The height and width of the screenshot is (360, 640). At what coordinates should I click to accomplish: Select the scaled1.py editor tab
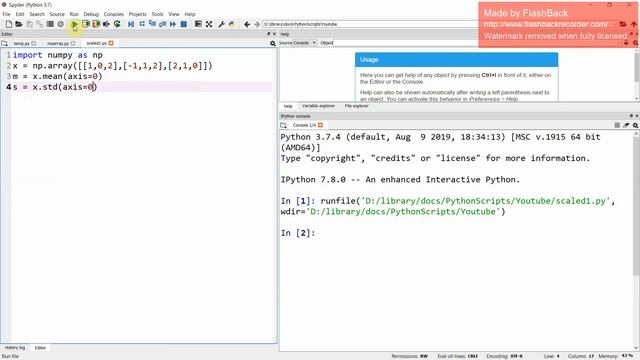96,43
